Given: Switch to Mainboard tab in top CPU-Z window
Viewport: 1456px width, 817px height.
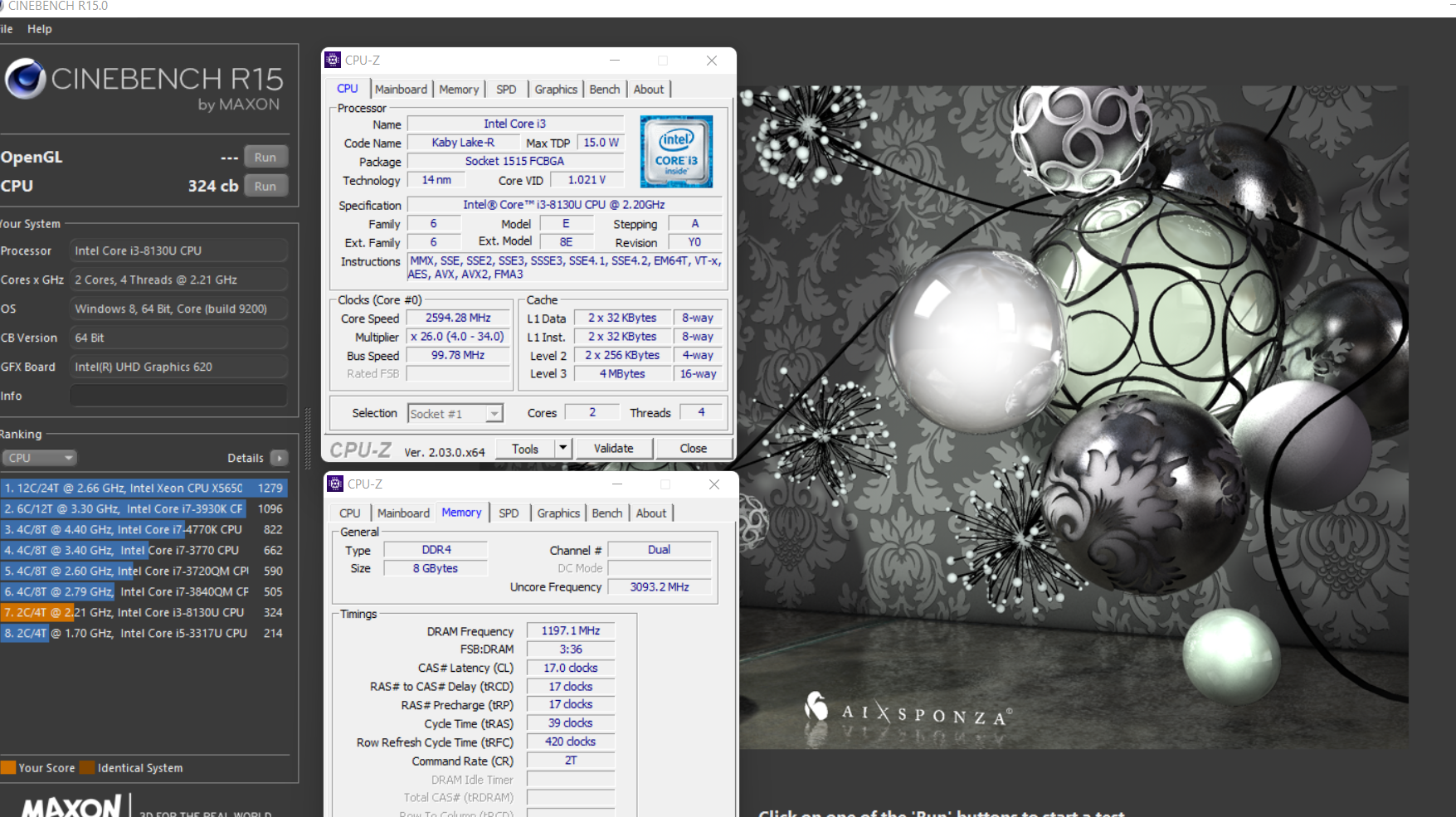Looking at the screenshot, I should coord(401,90).
